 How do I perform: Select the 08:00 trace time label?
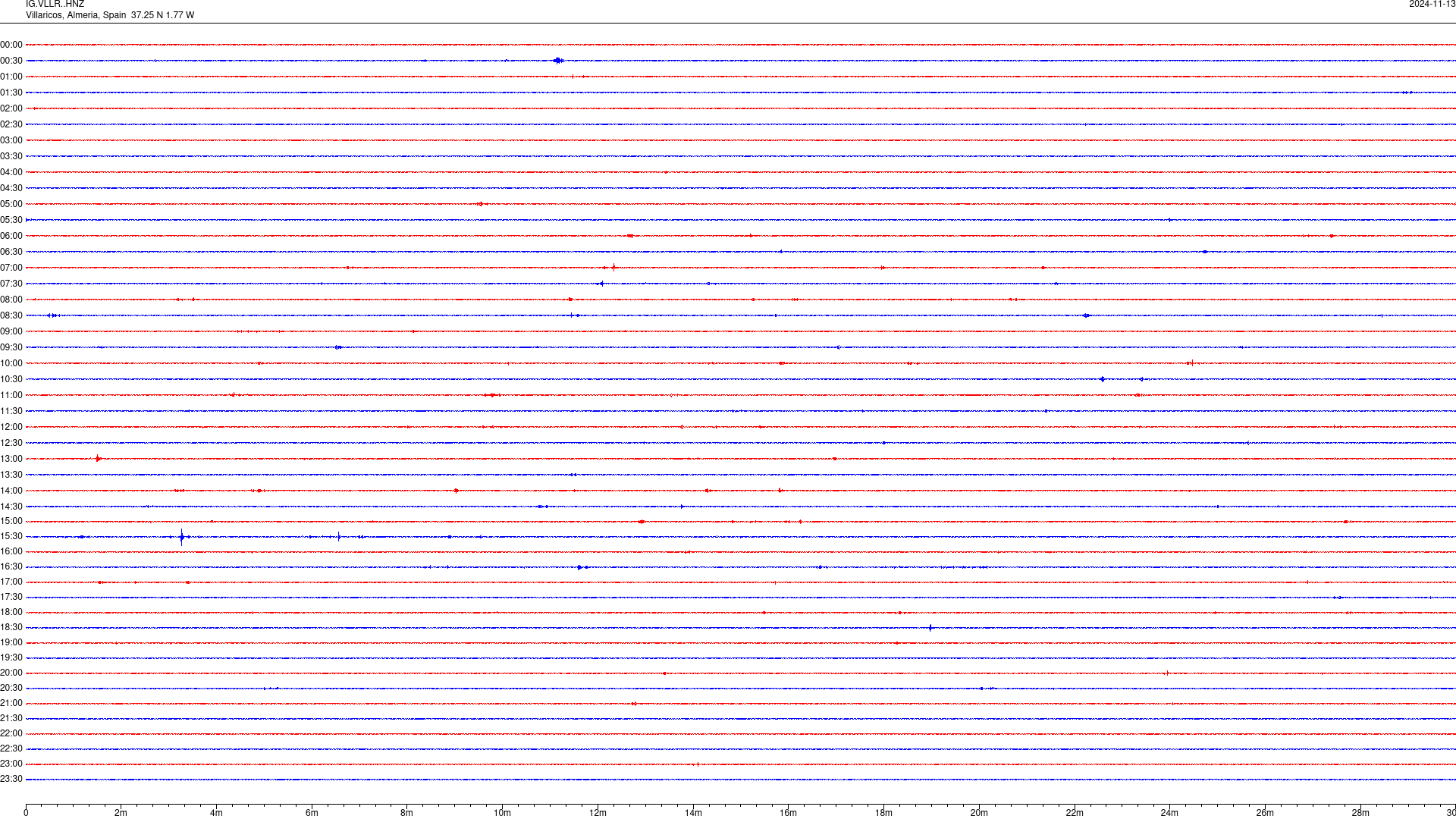pos(11,300)
